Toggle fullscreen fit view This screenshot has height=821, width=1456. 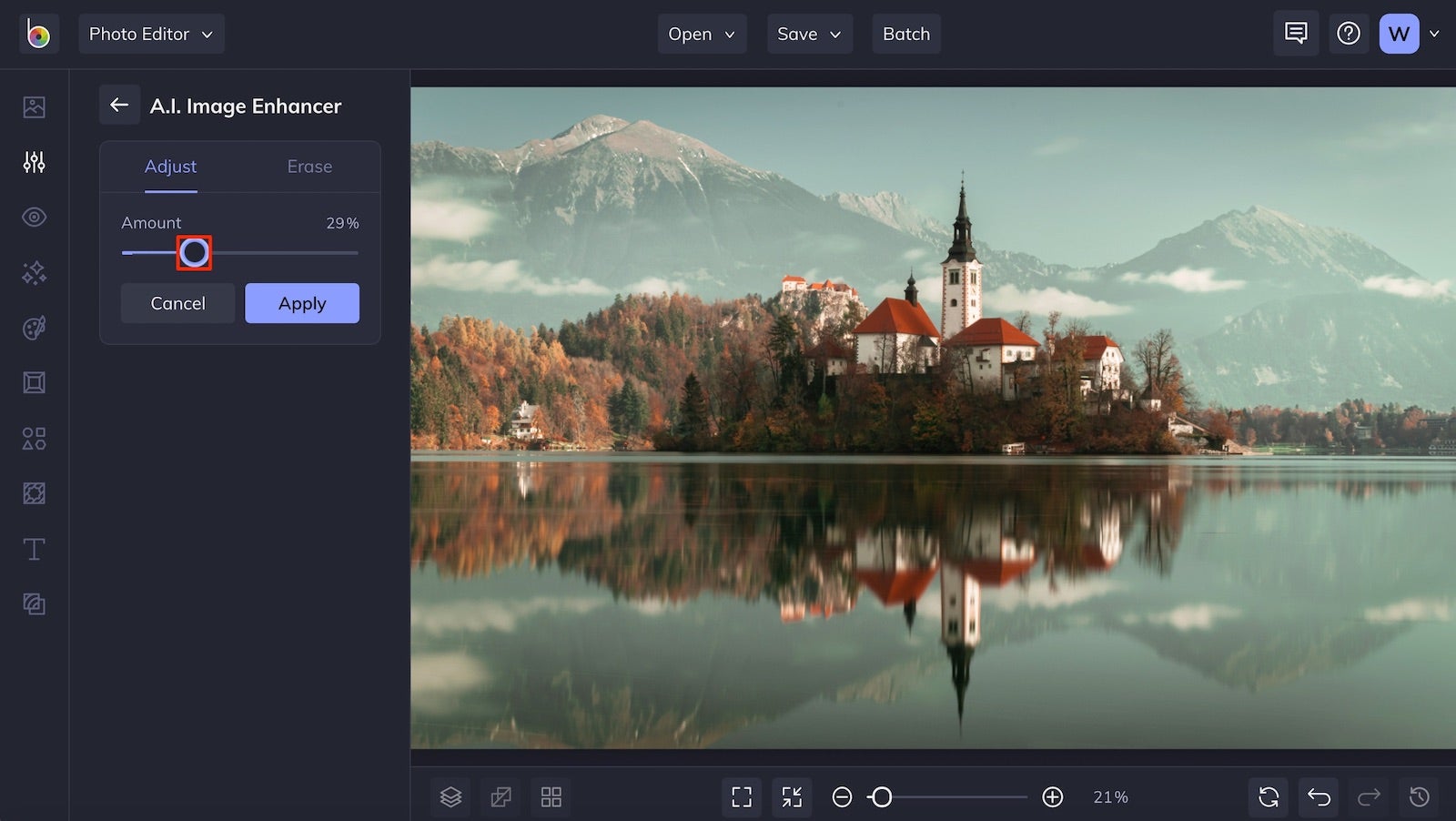click(x=742, y=796)
